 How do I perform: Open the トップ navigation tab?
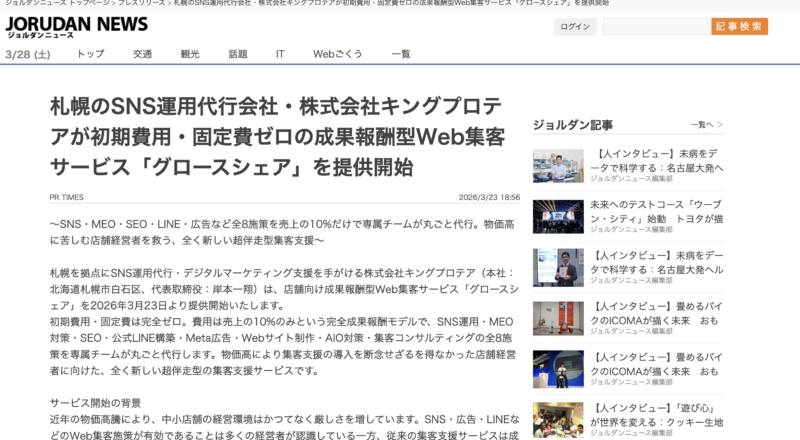(90, 54)
